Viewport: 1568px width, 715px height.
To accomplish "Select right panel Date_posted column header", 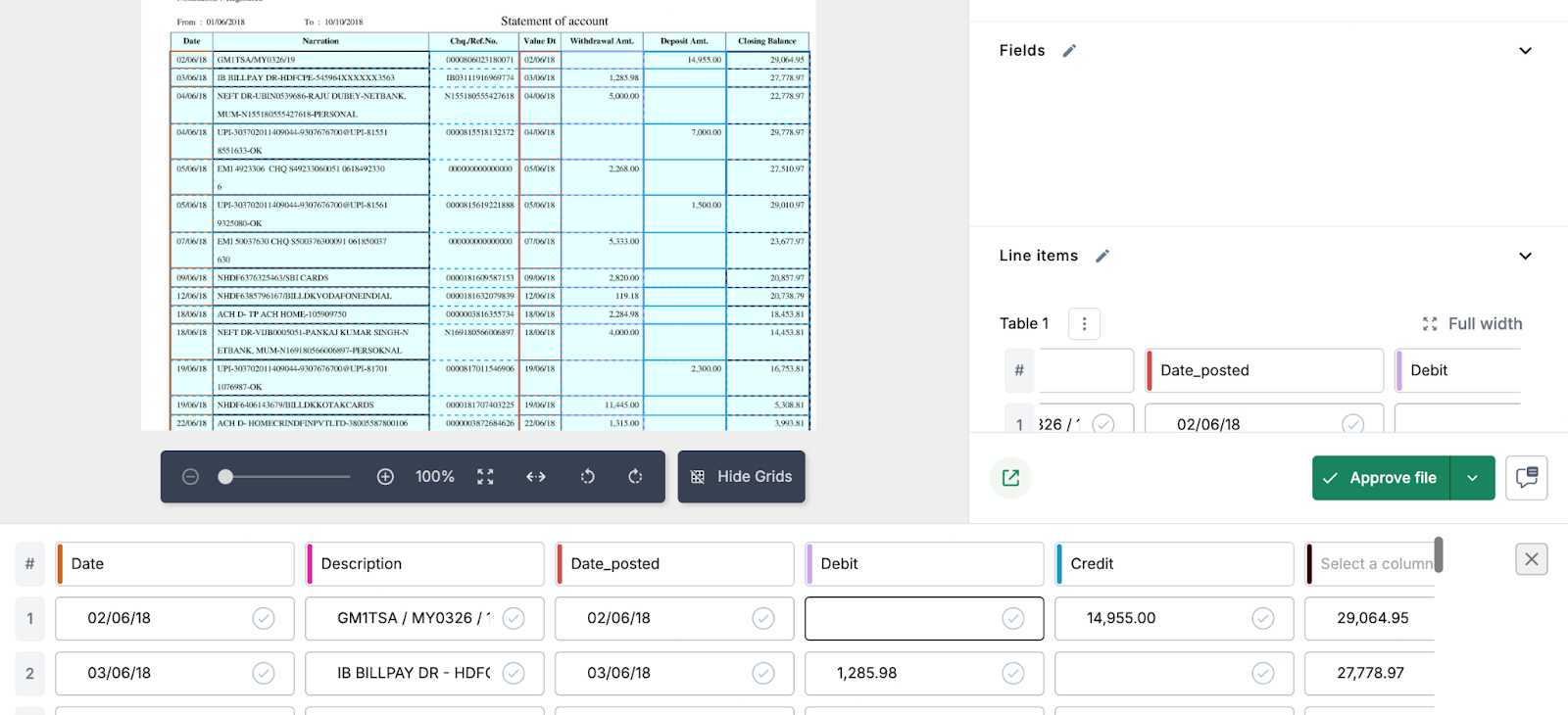I will coord(1265,370).
